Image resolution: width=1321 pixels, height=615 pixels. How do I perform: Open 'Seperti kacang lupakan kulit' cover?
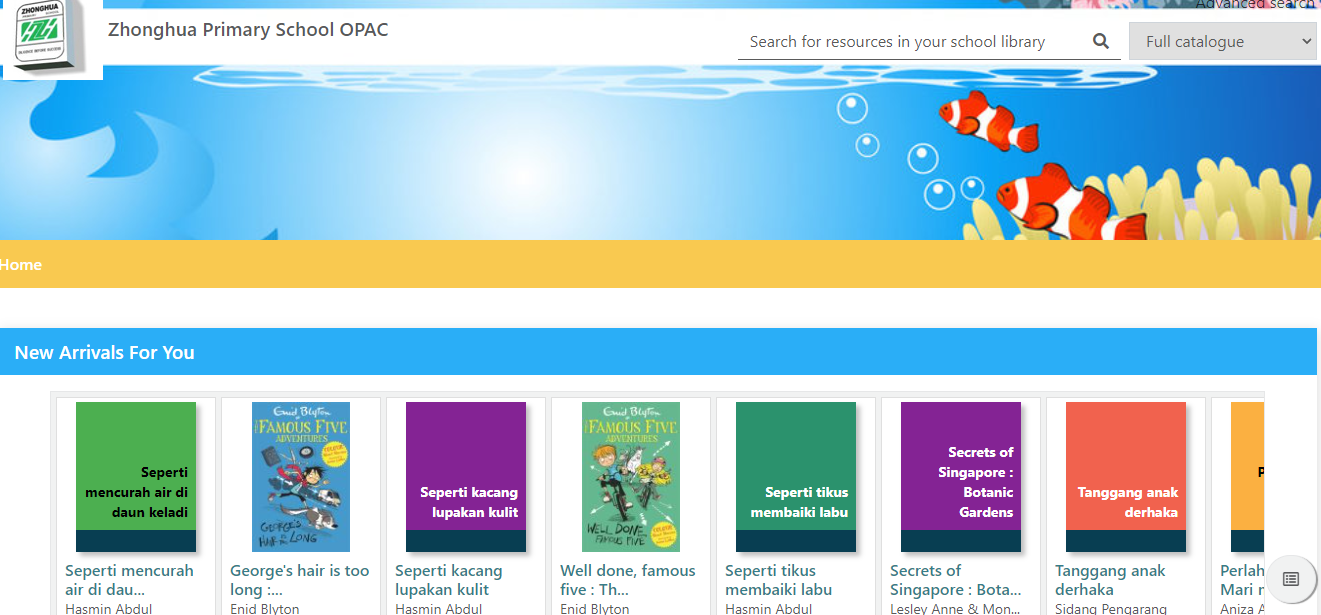point(466,477)
